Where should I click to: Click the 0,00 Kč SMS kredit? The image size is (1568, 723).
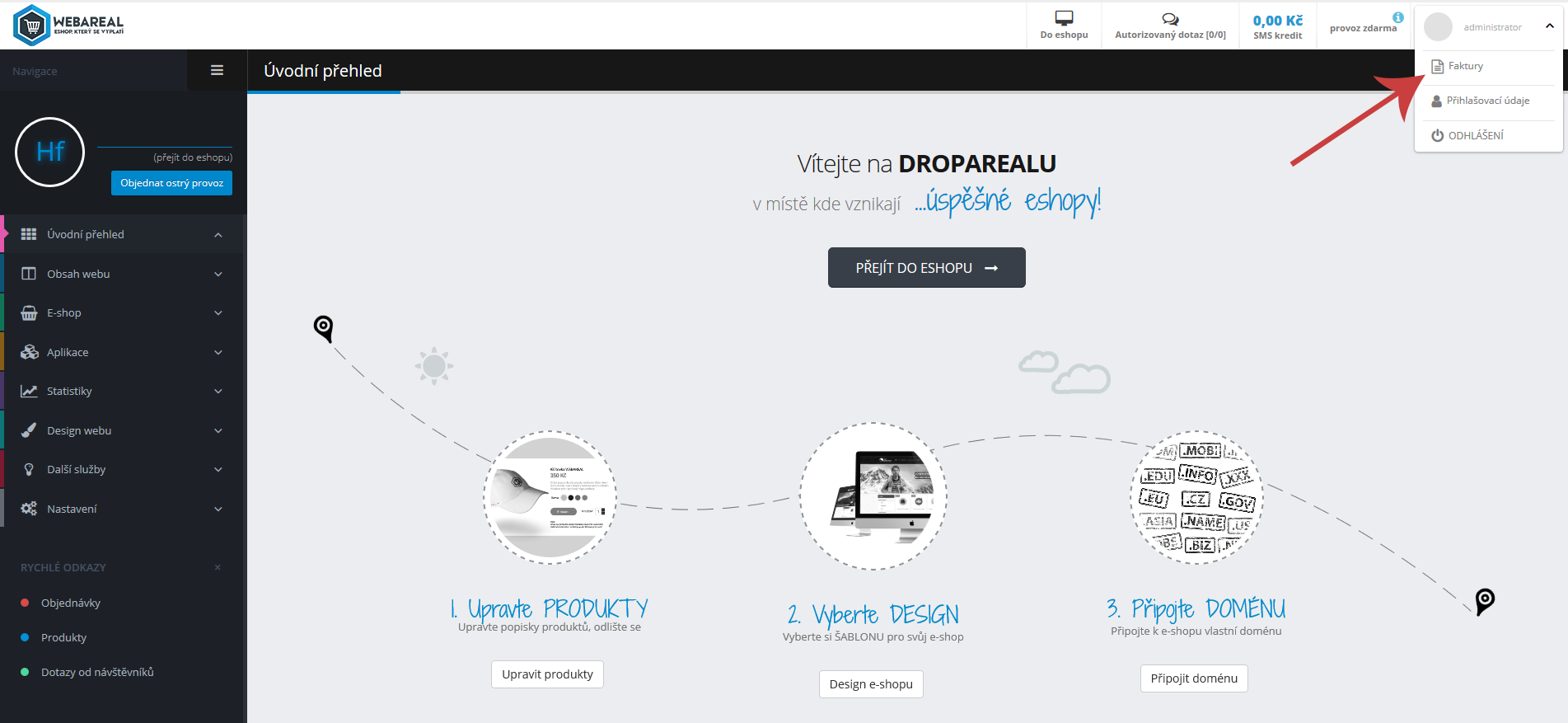(x=1278, y=26)
